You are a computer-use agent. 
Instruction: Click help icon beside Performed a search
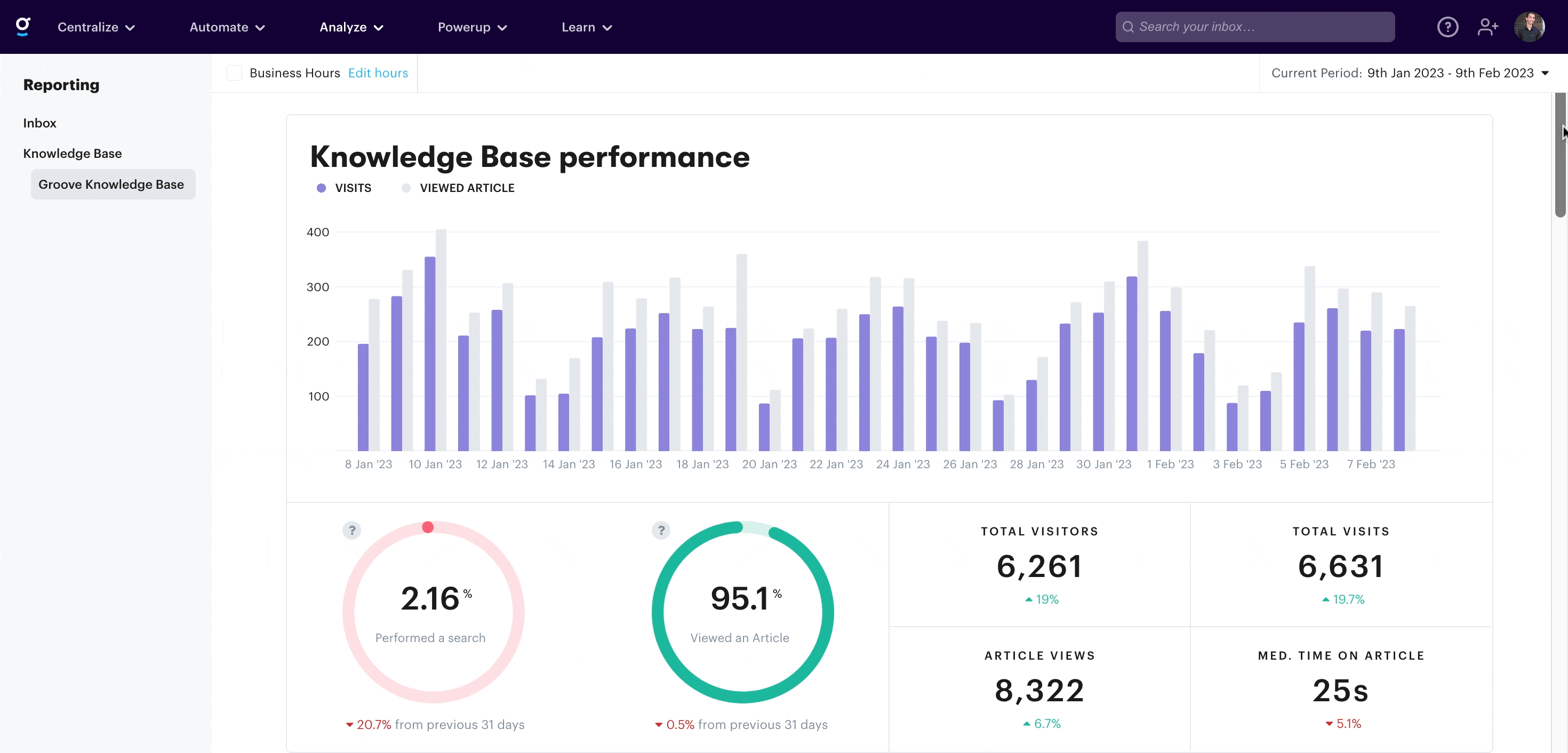point(351,530)
